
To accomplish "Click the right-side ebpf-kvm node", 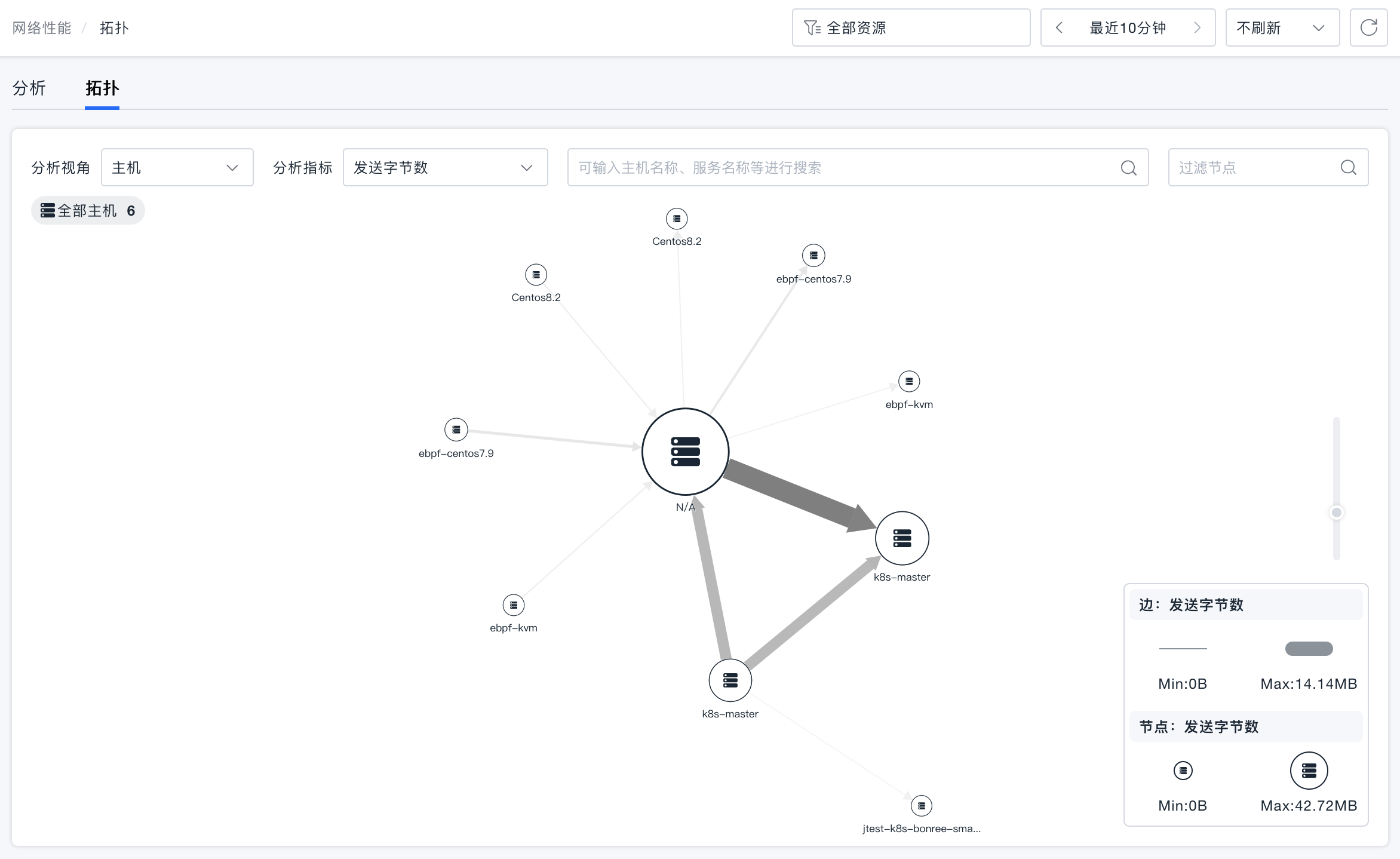I will coord(909,381).
